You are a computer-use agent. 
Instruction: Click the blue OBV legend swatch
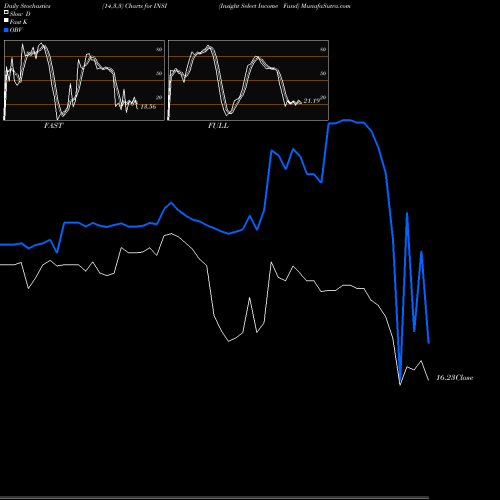(6, 30)
